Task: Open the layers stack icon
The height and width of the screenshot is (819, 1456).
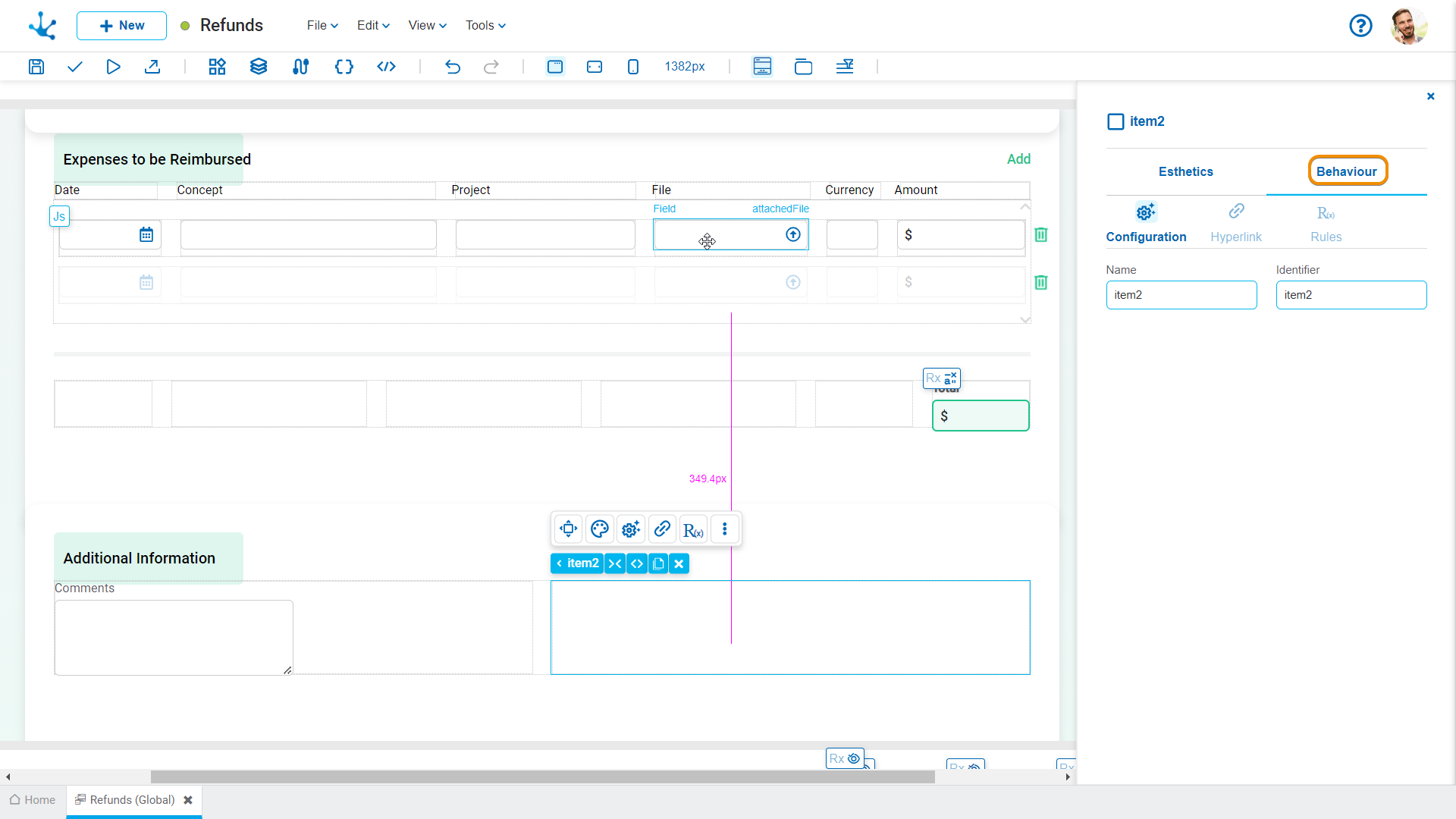Action: coord(259,67)
